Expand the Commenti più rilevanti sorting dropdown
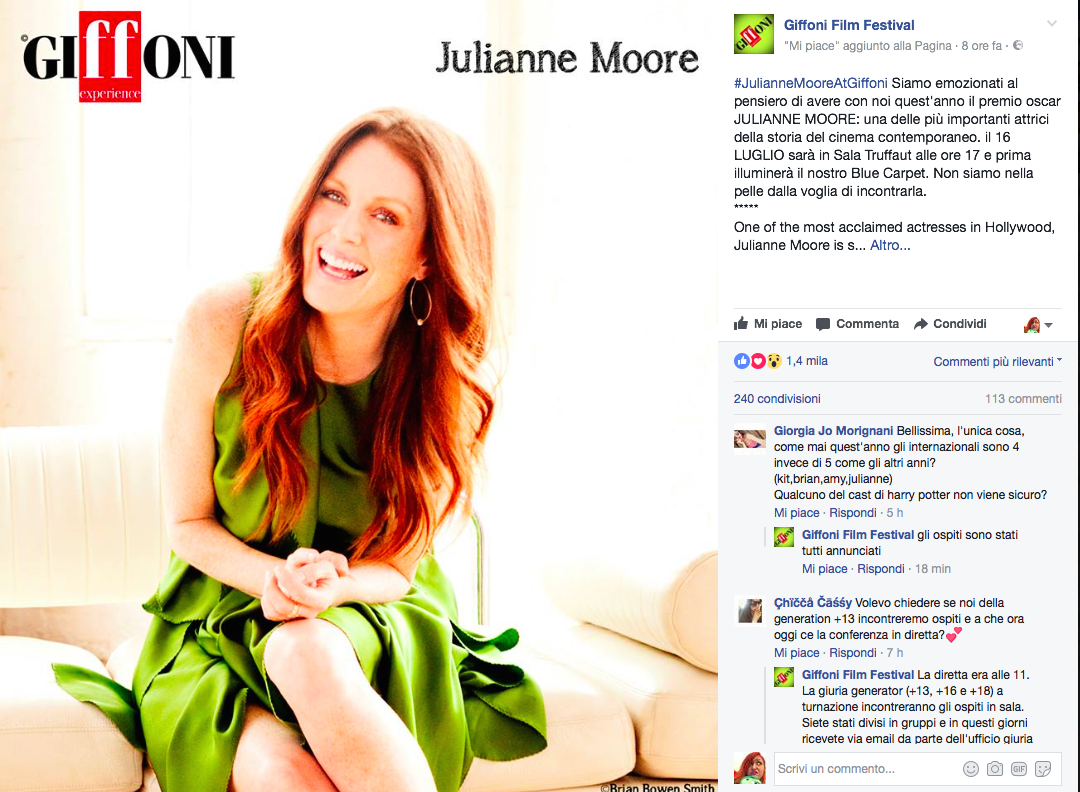 click(997, 362)
